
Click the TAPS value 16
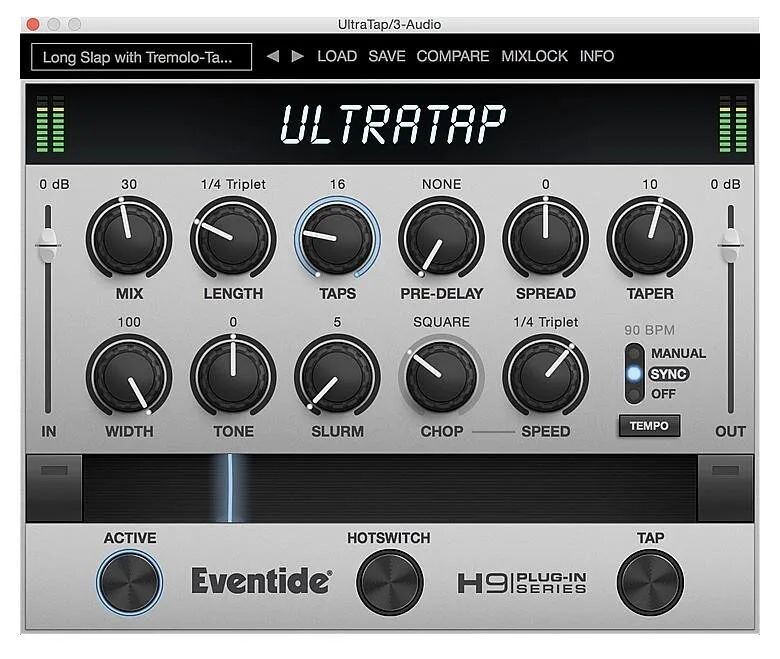pos(337,184)
